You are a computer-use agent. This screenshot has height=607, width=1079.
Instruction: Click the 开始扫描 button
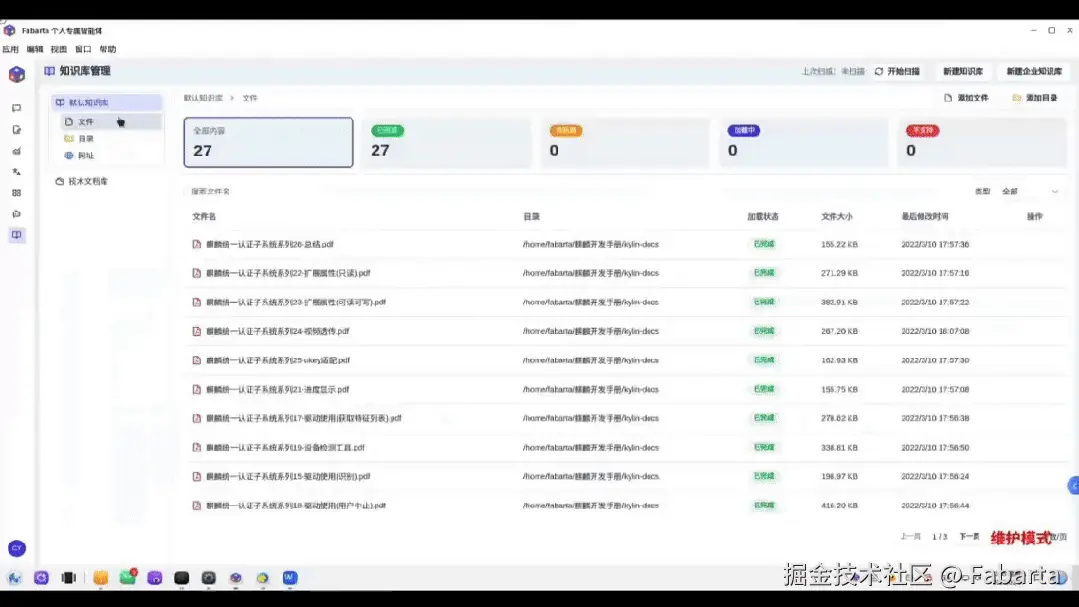pos(897,71)
